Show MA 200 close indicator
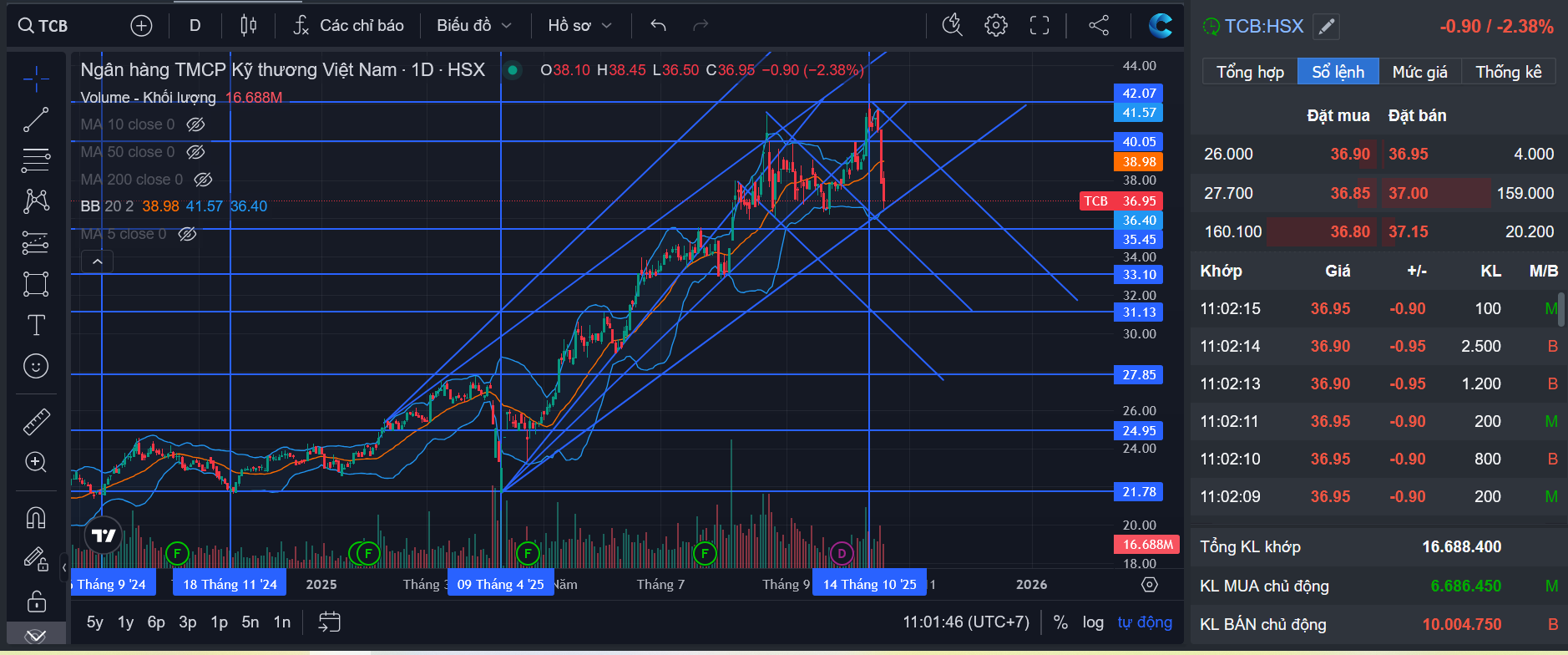The image size is (1568, 655). pos(203,180)
